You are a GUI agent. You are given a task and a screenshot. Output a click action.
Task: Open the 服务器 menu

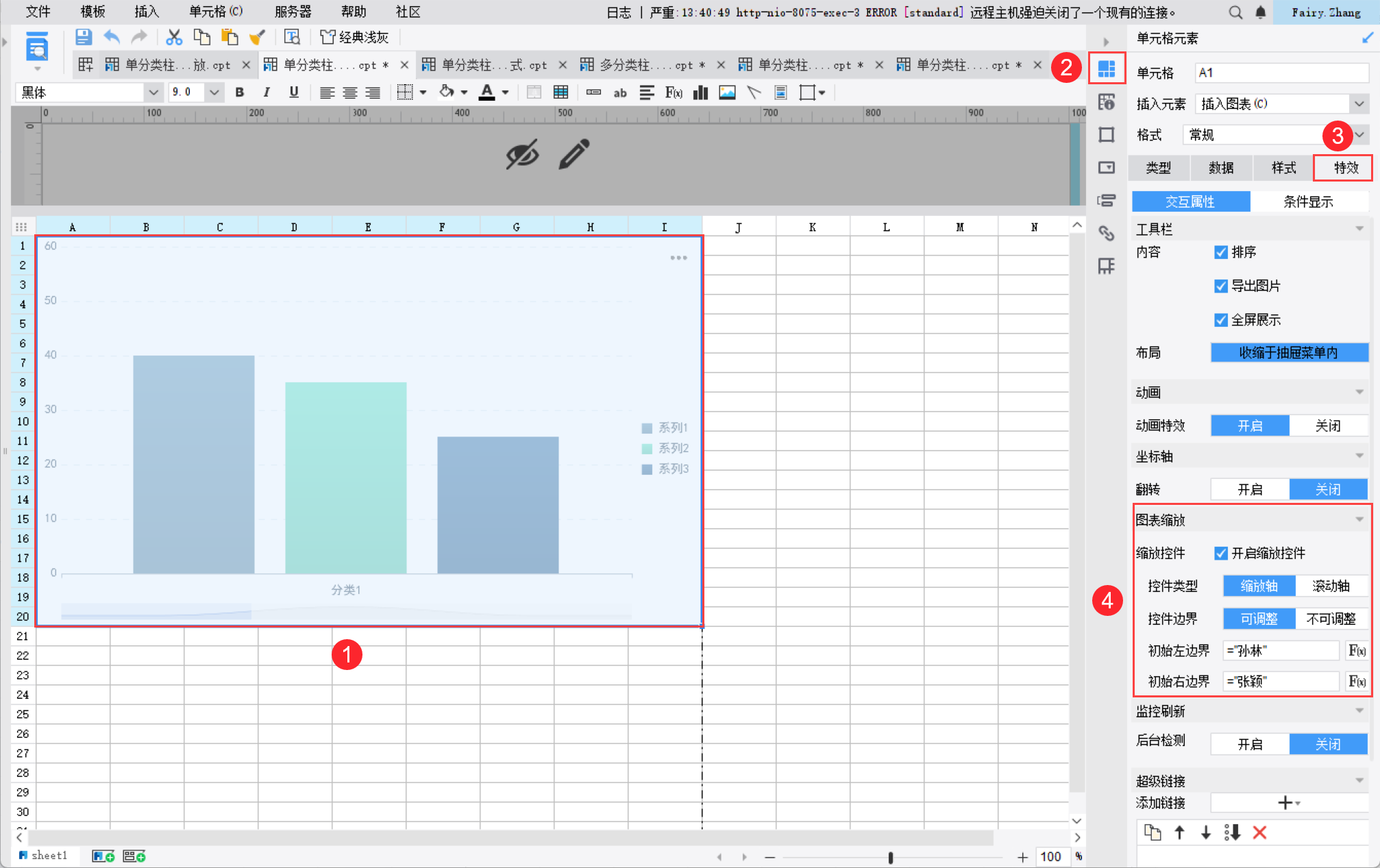(x=293, y=12)
